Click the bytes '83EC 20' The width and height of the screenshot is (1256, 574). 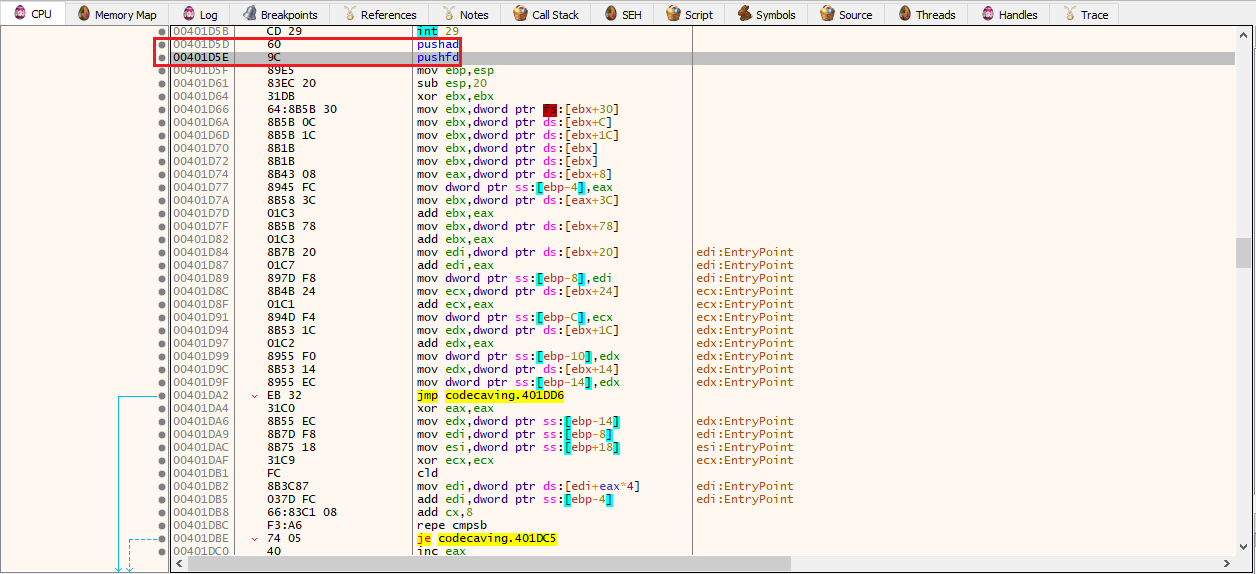click(x=291, y=84)
